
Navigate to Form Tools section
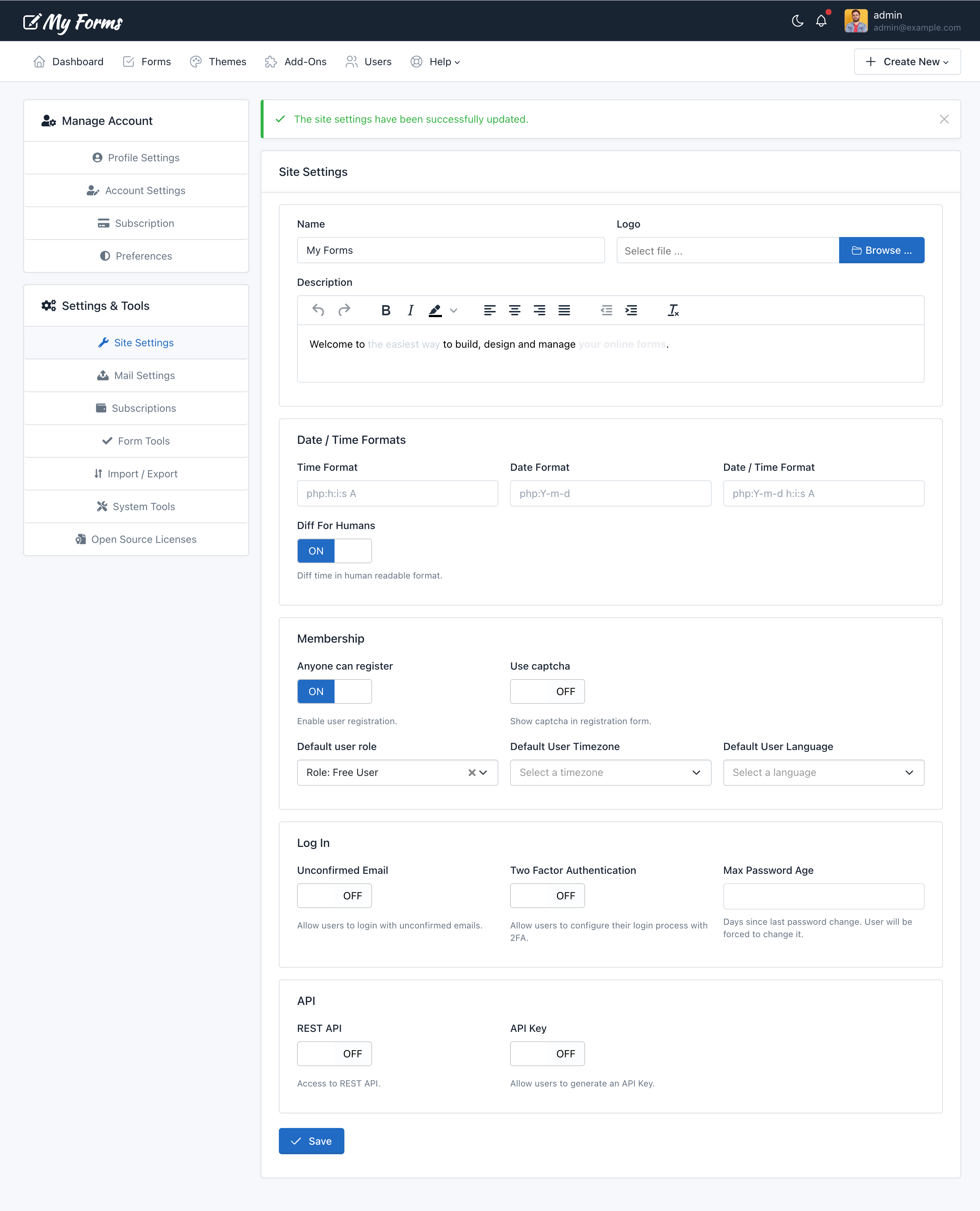pos(136,440)
